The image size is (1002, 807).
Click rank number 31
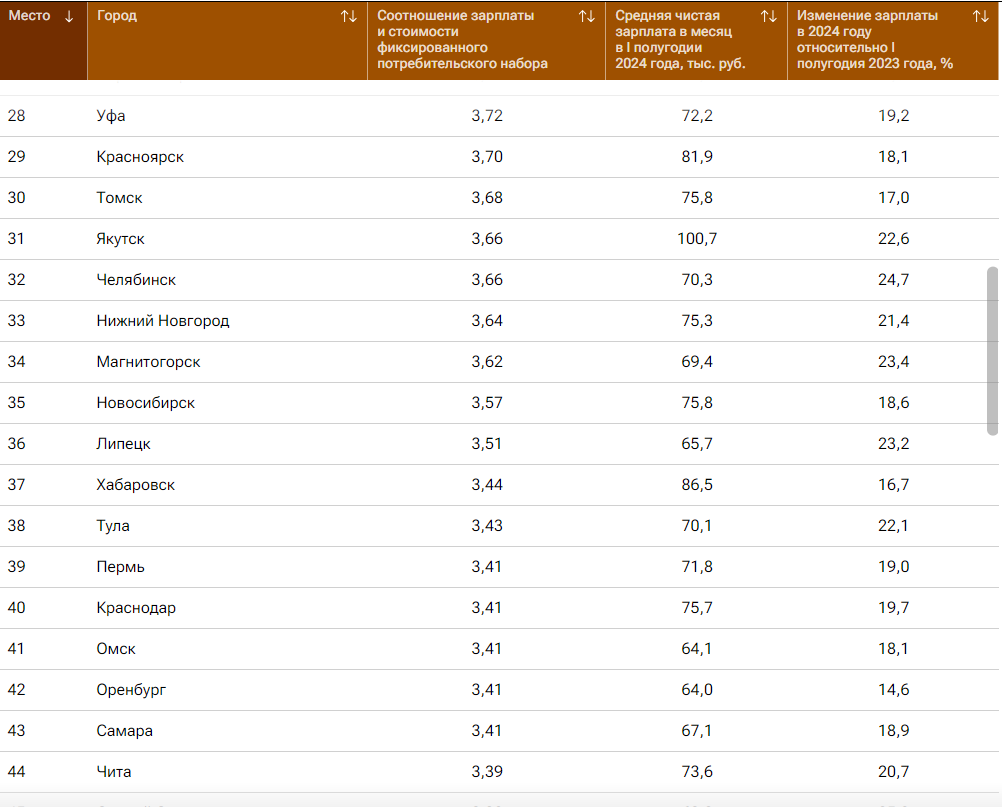(x=16, y=238)
